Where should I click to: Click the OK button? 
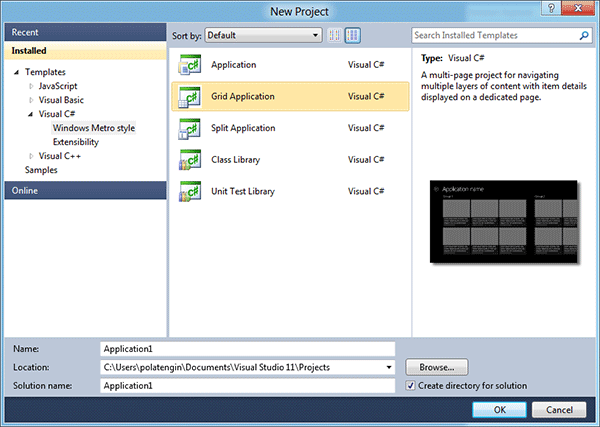coord(499,410)
